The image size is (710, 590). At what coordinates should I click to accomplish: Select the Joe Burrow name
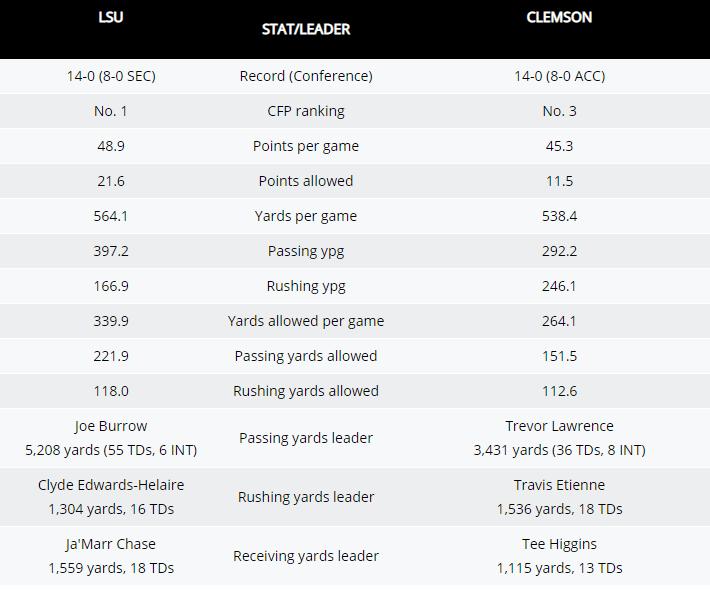pyautogui.click(x=111, y=426)
